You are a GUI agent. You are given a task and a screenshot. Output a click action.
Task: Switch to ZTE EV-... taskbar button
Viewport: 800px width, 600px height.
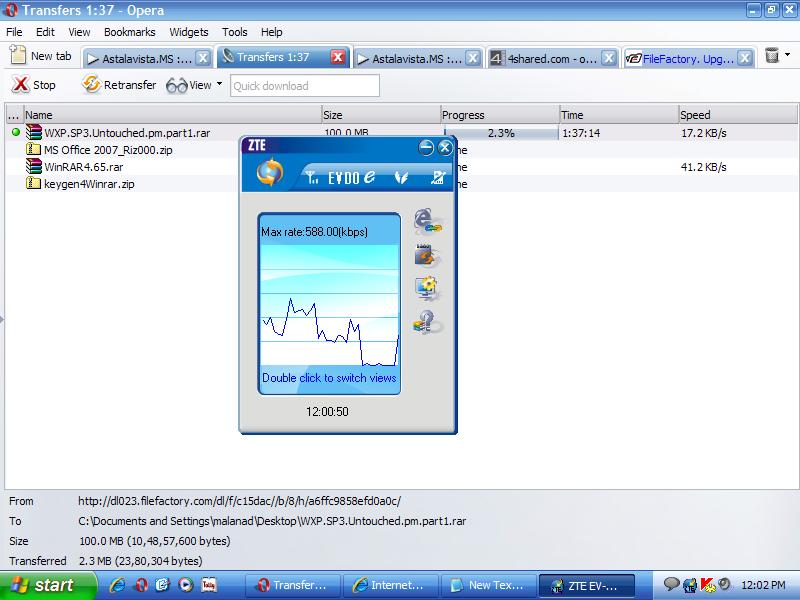pyautogui.click(x=587, y=585)
